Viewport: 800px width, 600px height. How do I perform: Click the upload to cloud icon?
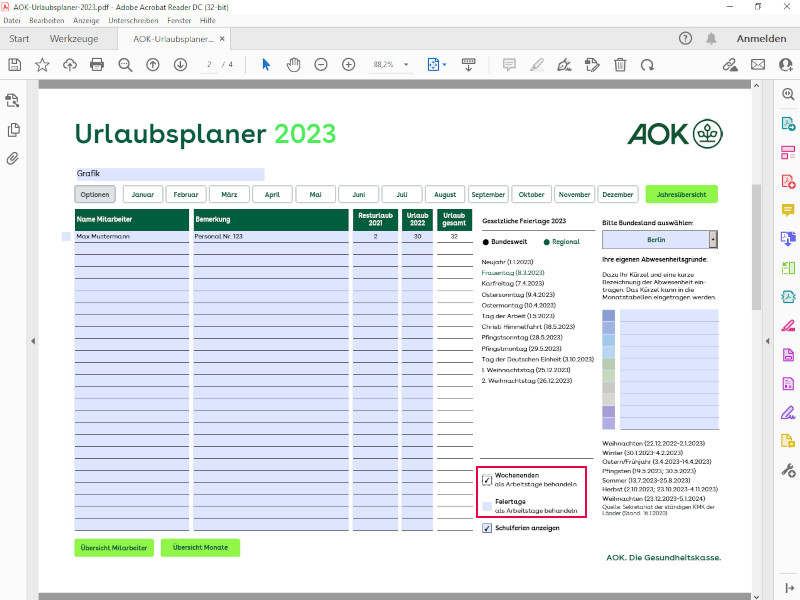click(x=70, y=65)
